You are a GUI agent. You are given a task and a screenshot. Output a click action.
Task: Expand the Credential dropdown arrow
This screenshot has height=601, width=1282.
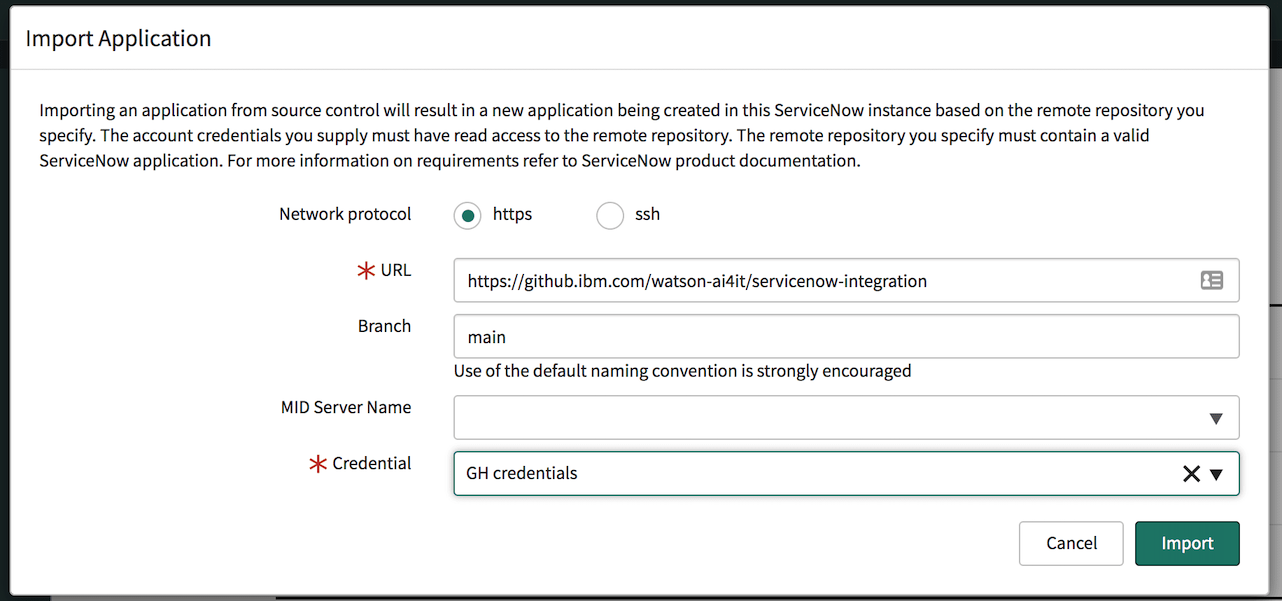(x=1216, y=474)
